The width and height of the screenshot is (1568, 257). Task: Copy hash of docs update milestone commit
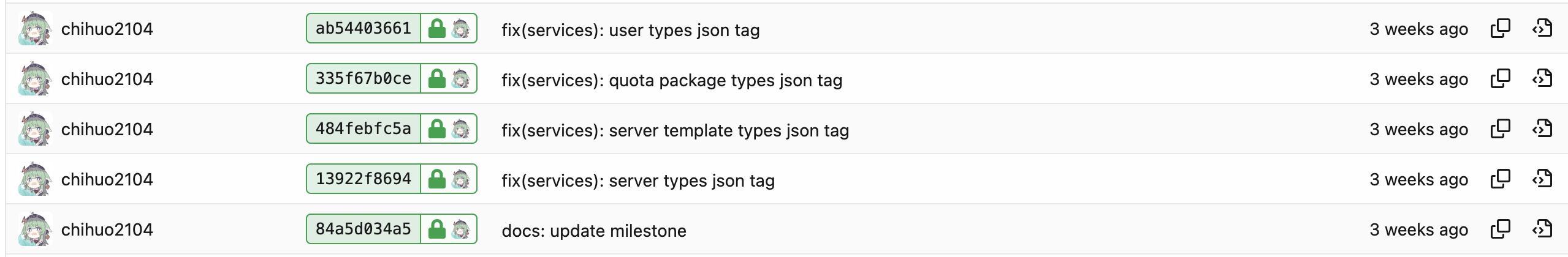(1500, 229)
